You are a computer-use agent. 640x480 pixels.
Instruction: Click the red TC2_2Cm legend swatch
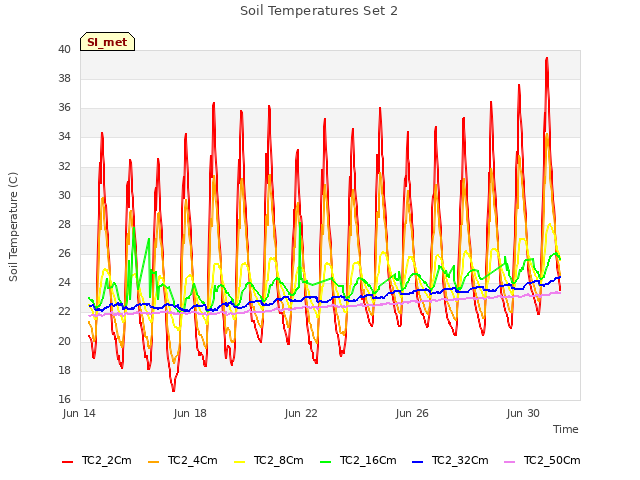[x=67, y=462]
